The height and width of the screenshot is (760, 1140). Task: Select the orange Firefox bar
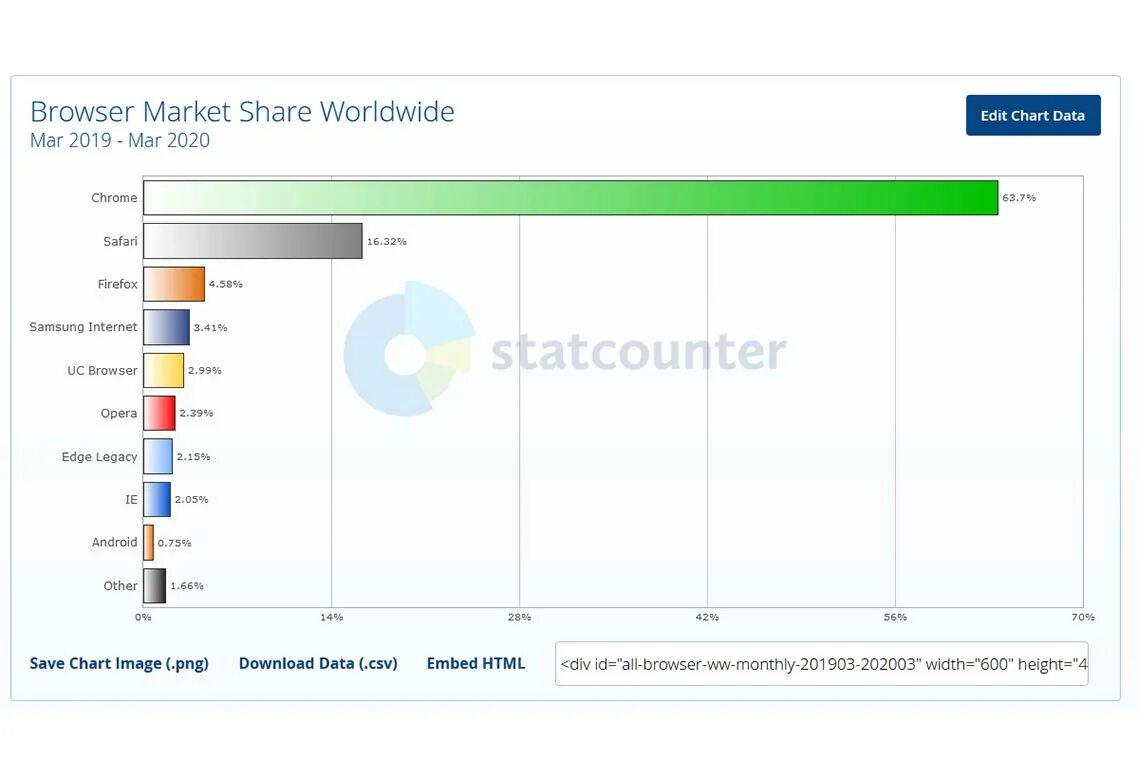(174, 284)
